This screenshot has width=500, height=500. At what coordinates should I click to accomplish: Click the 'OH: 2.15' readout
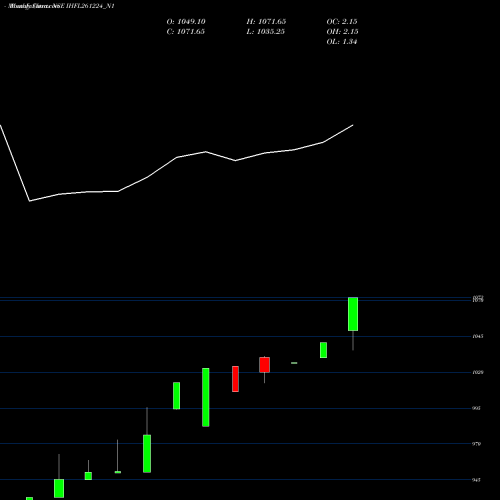coord(342,32)
